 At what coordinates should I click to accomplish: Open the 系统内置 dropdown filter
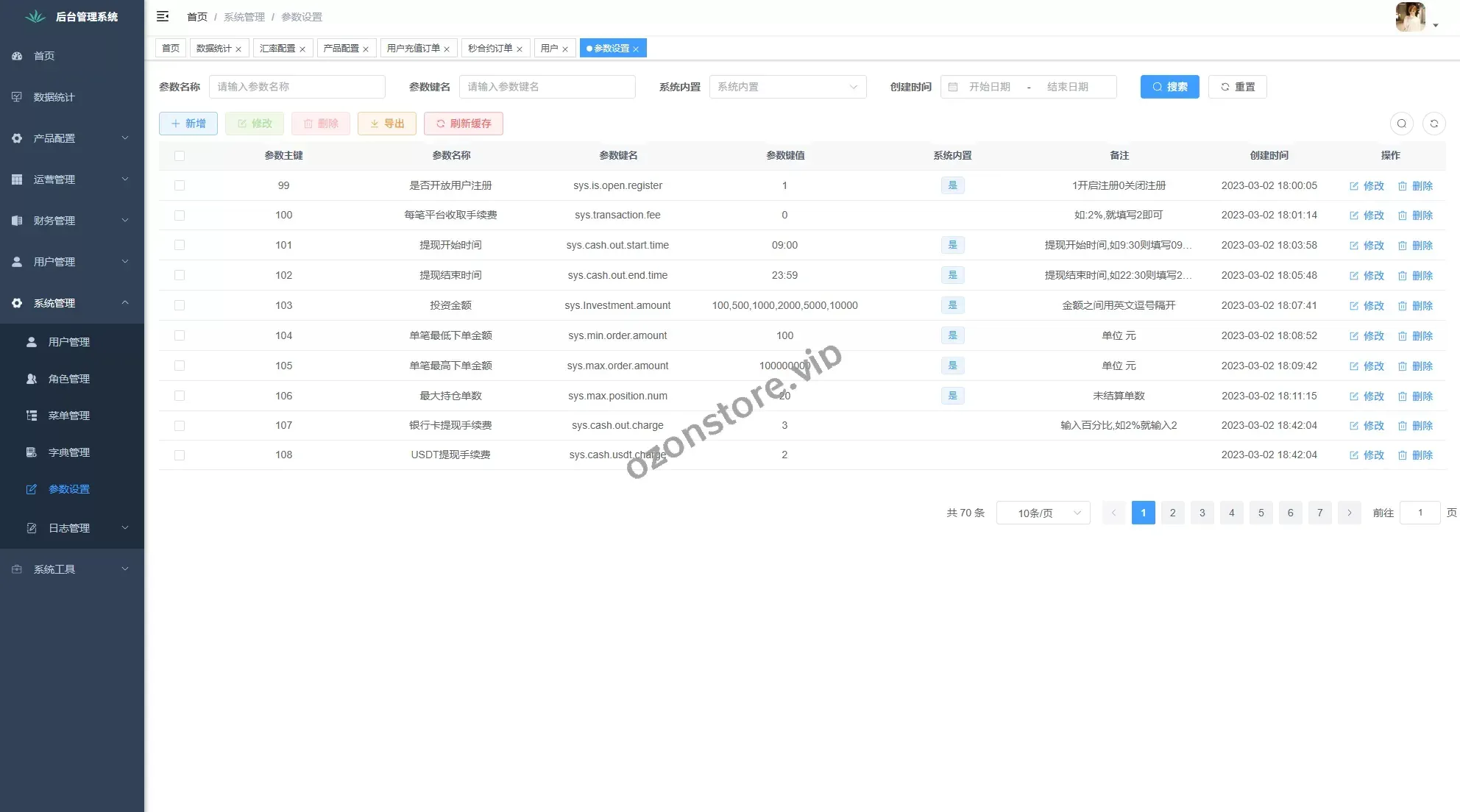787,87
